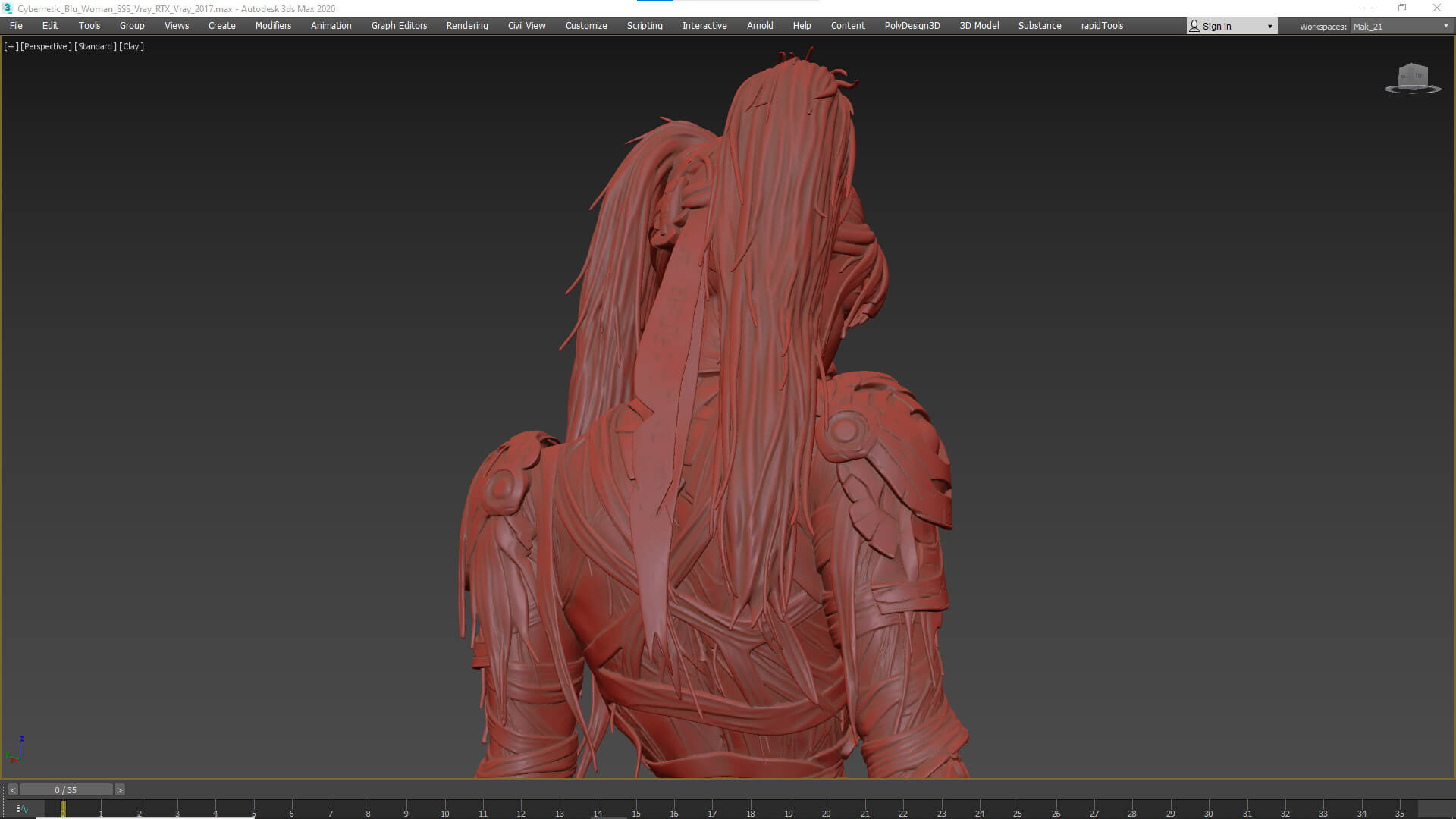Open the Animation menu
Screen dimensions: 1456x819
[331, 26]
